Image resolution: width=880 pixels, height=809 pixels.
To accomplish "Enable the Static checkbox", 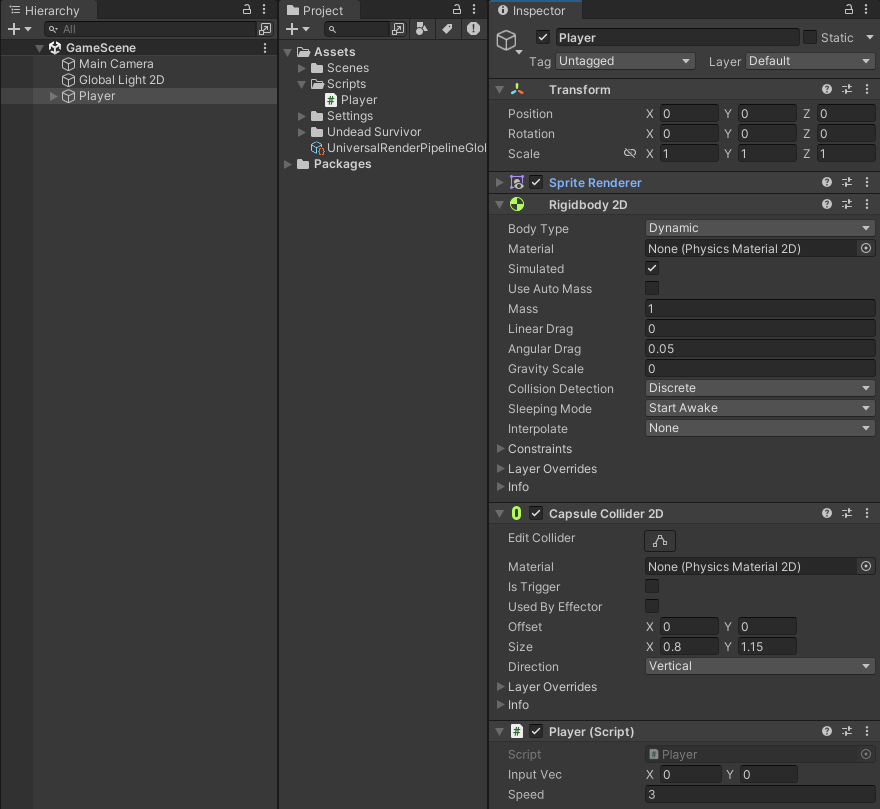I will click(x=809, y=37).
